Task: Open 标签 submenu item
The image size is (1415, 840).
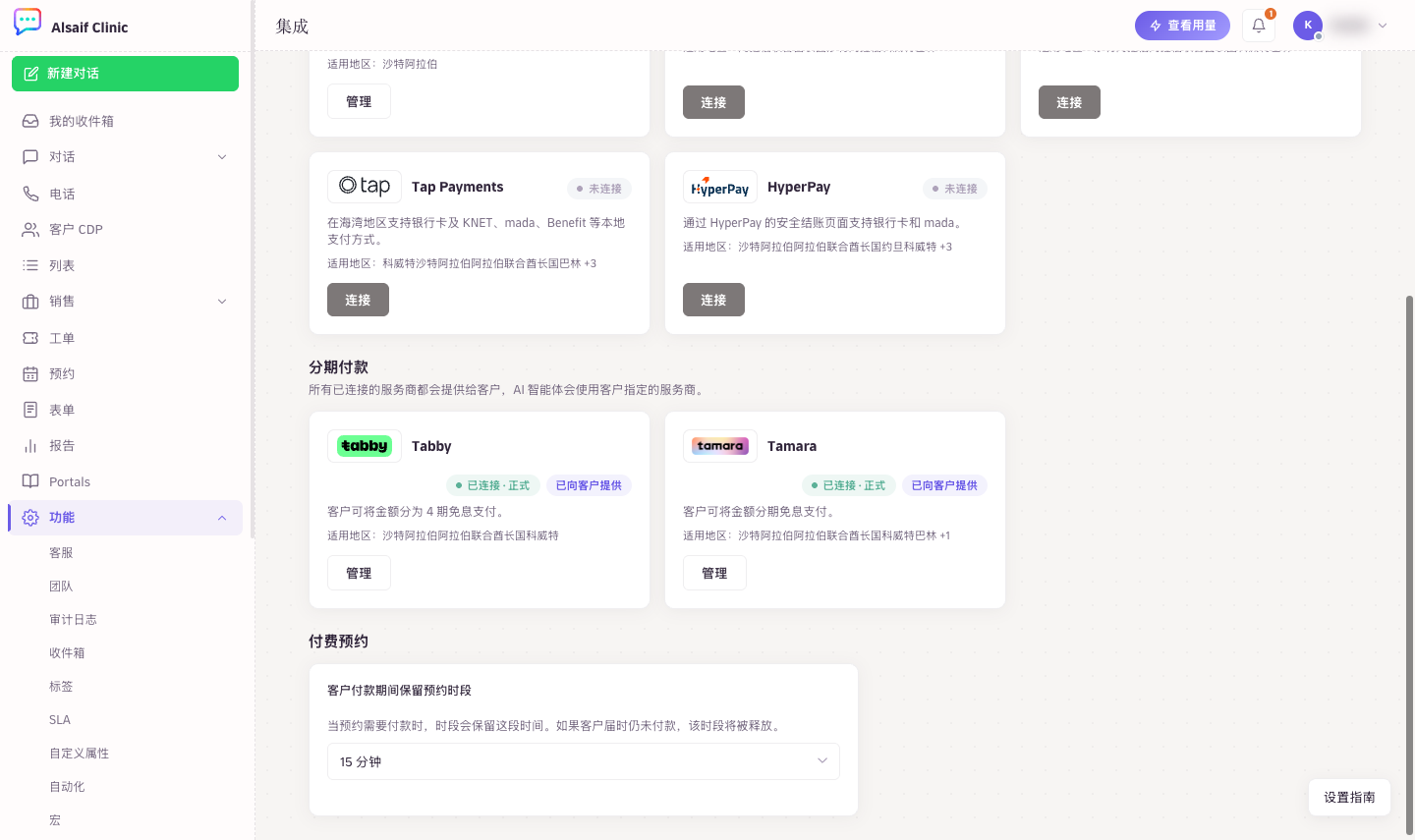Action: click(61, 687)
